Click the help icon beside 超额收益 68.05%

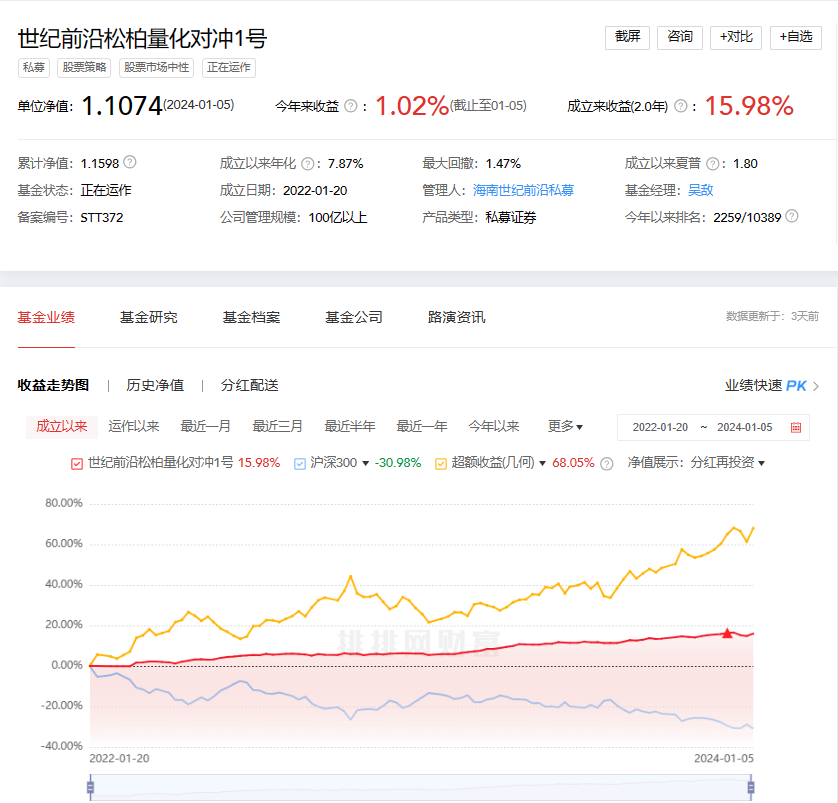click(x=607, y=463)
